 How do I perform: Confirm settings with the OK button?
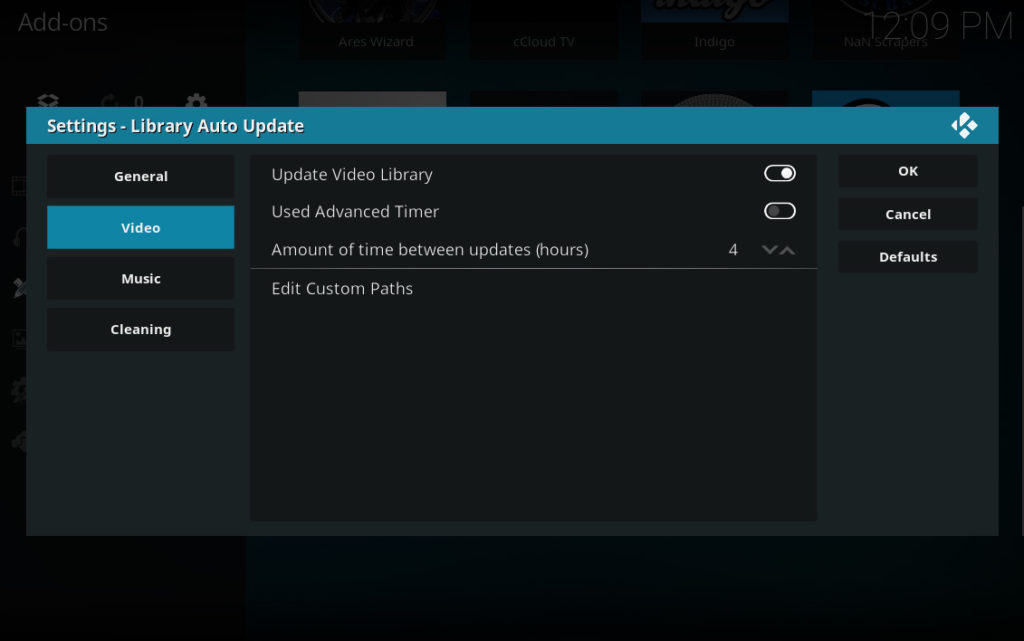[x=907, y=170]
